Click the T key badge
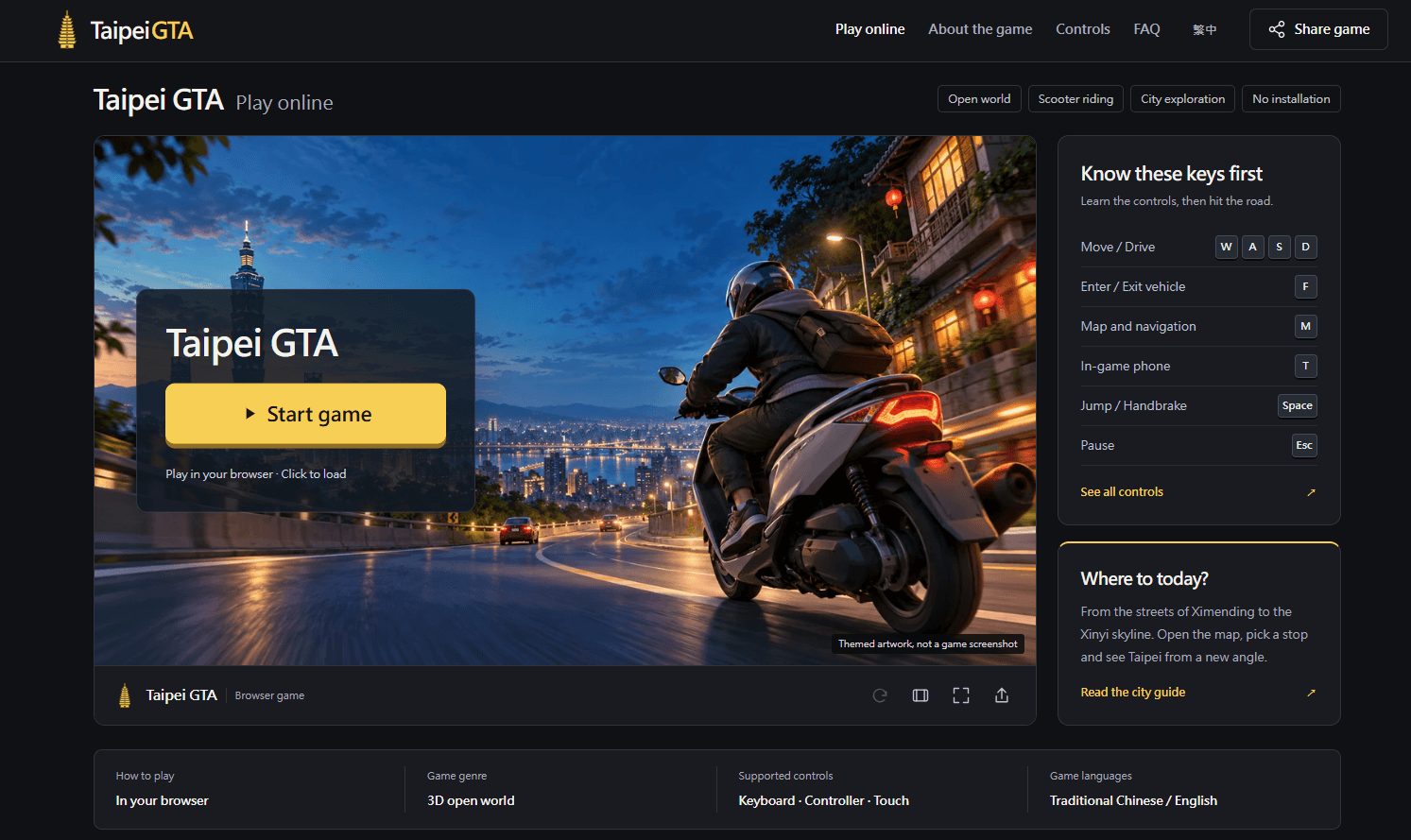This screenshot has height=840, width=1411. coord(1305,366)
